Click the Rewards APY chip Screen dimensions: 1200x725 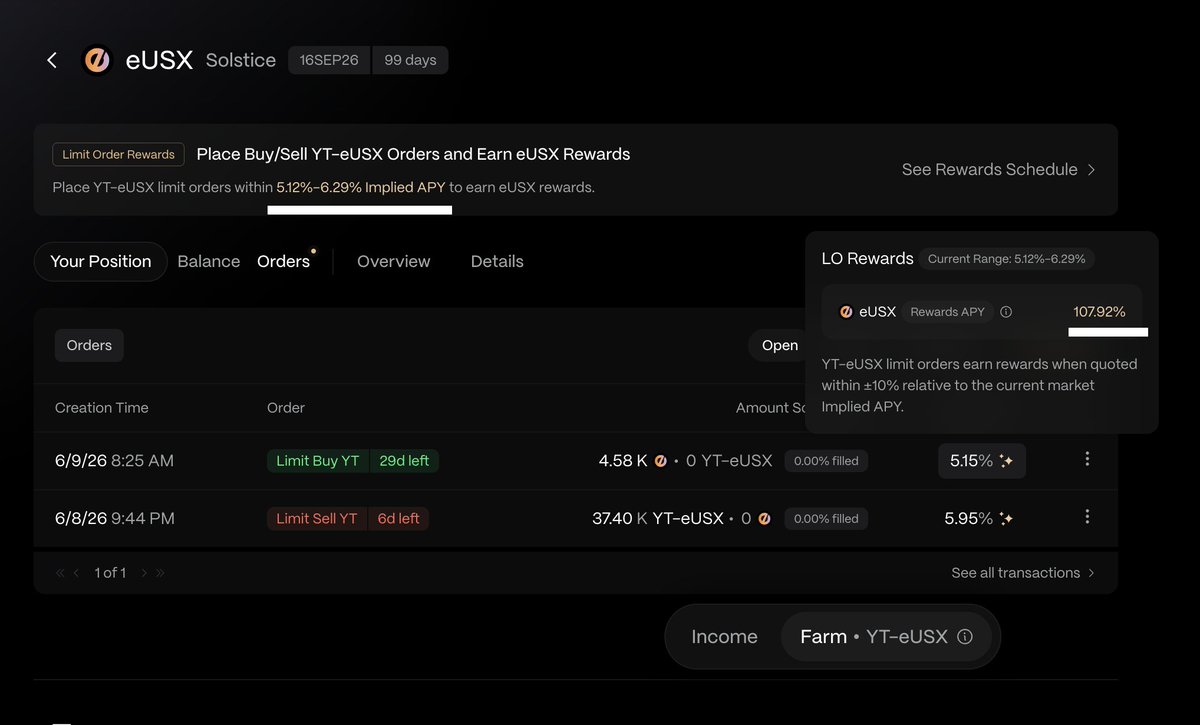point(947,312)
